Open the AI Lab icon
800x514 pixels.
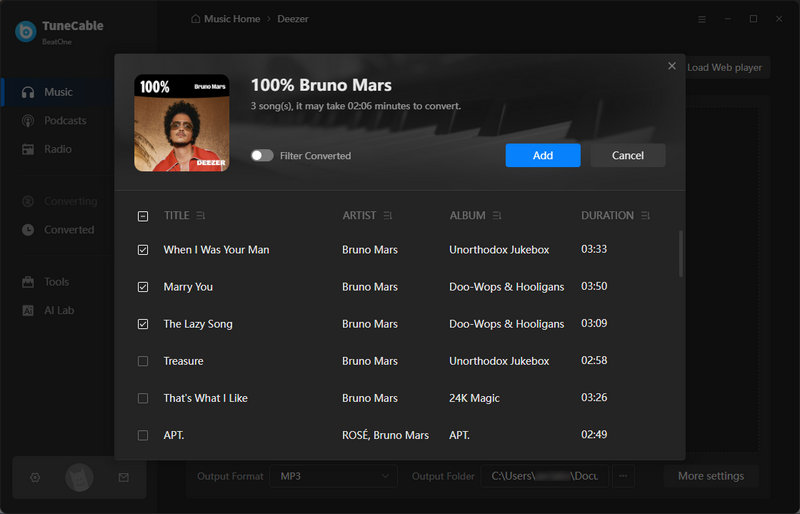tap(28, 311)
